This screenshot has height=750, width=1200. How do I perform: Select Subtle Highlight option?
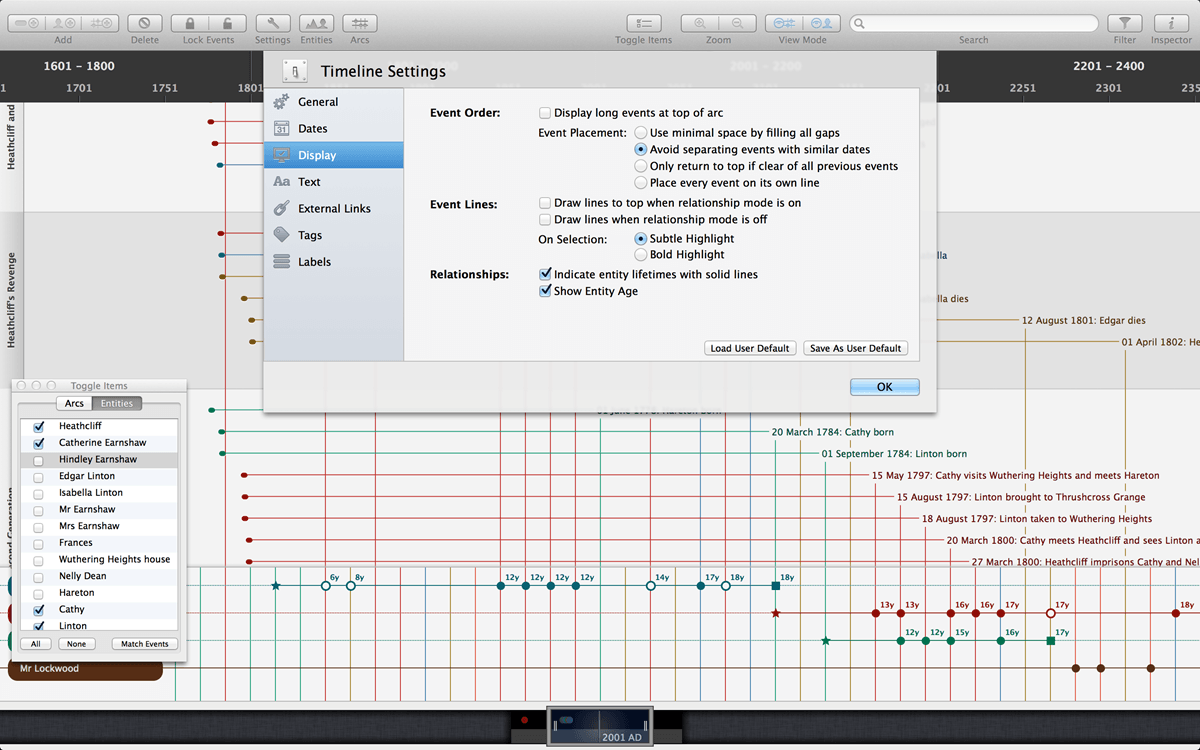coord(641,239)
